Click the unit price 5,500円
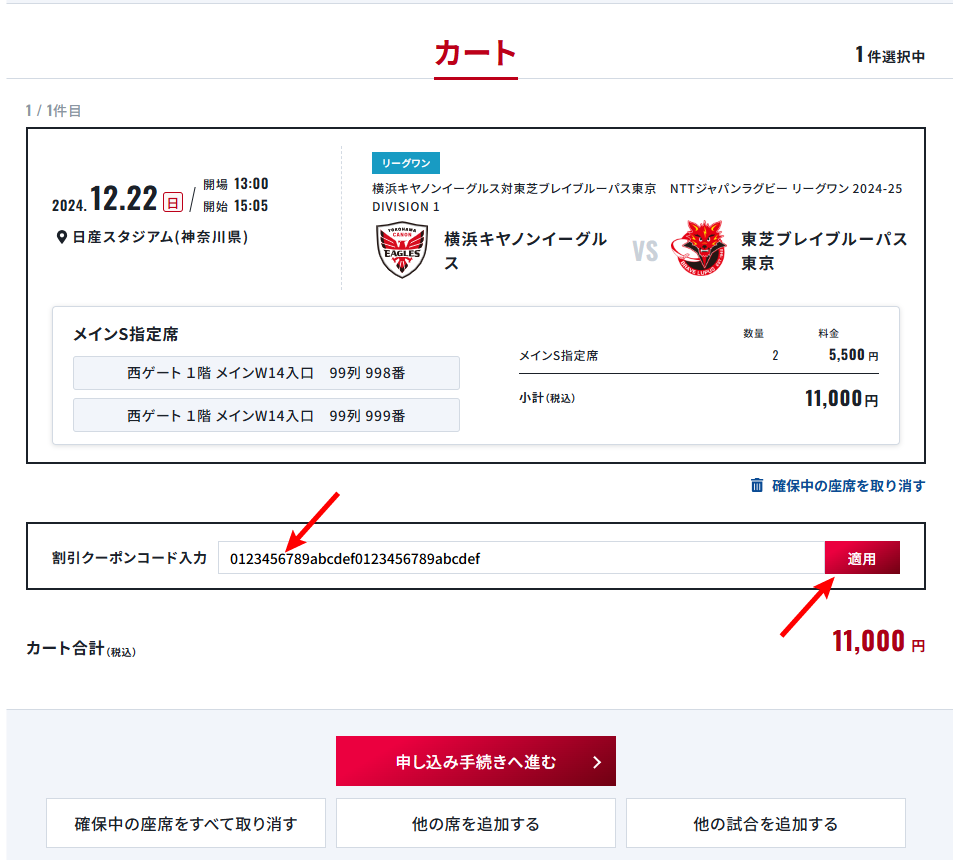Viewport: 960px width, 860px height. click(853, 355)
